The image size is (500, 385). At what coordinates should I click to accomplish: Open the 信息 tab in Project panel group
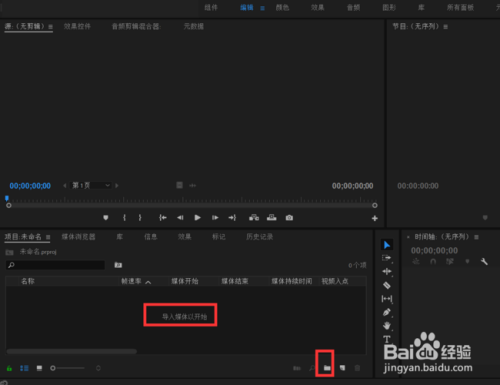tap(151, 237)
